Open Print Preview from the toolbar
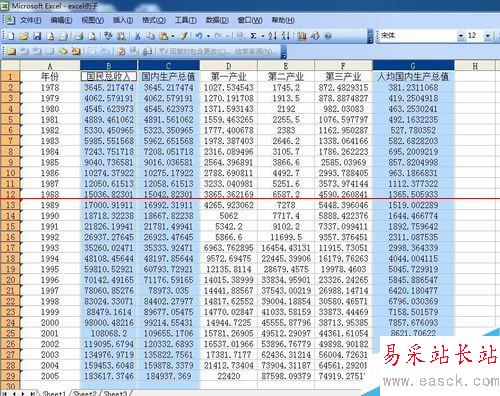The height and width of the screenshot is (396, 500). pyautogui.click(x=92, y=36)
